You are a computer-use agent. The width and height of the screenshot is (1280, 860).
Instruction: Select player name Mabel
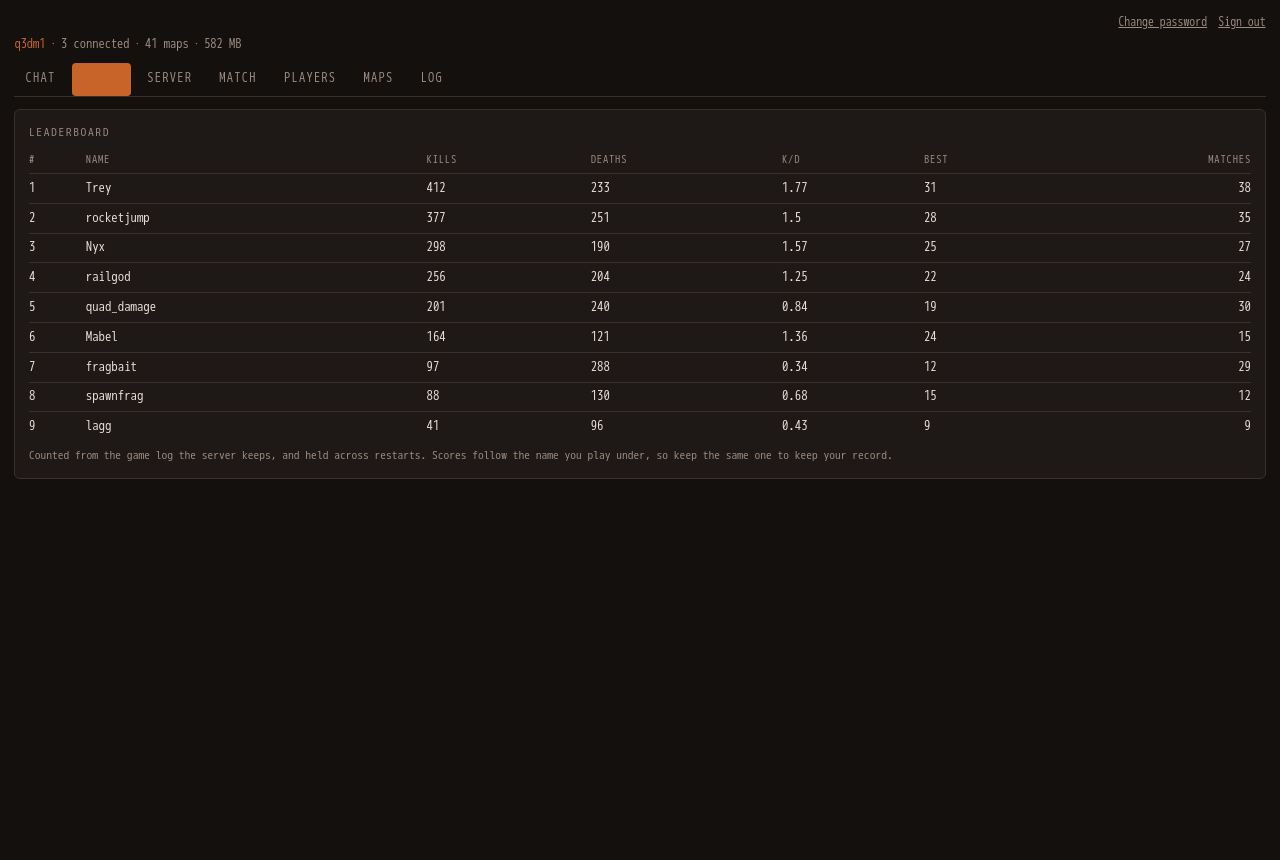[102, 337]
